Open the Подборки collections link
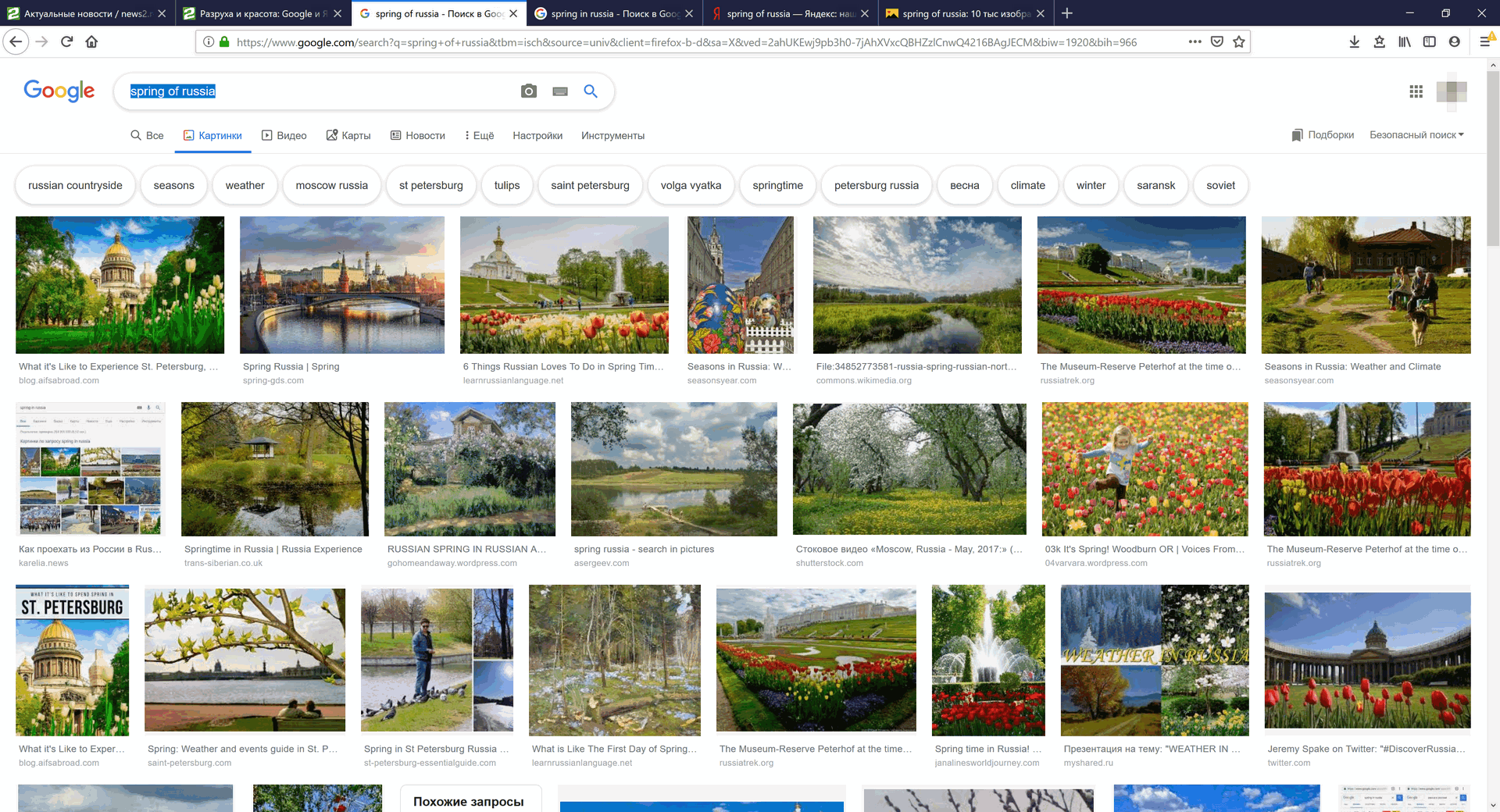This screenshot has width=1500, height=812. pyautogui.click(x=1323, y=135)
